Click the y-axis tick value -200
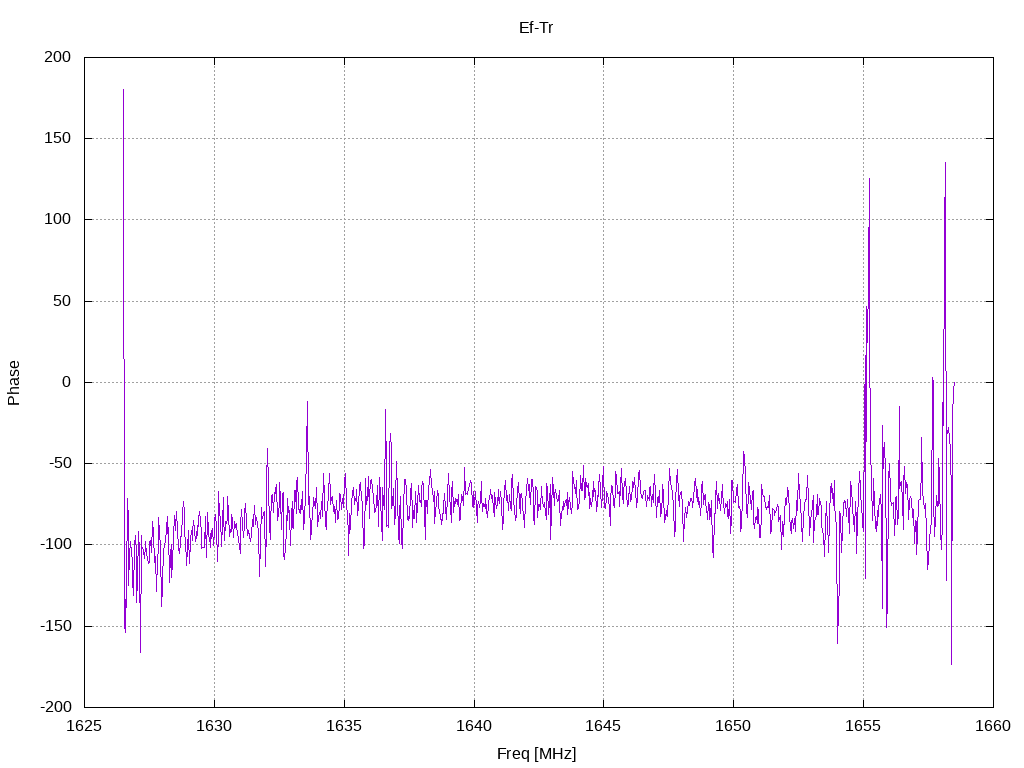The height and width of the screenshot is (768, 1024). coord(56,707)
